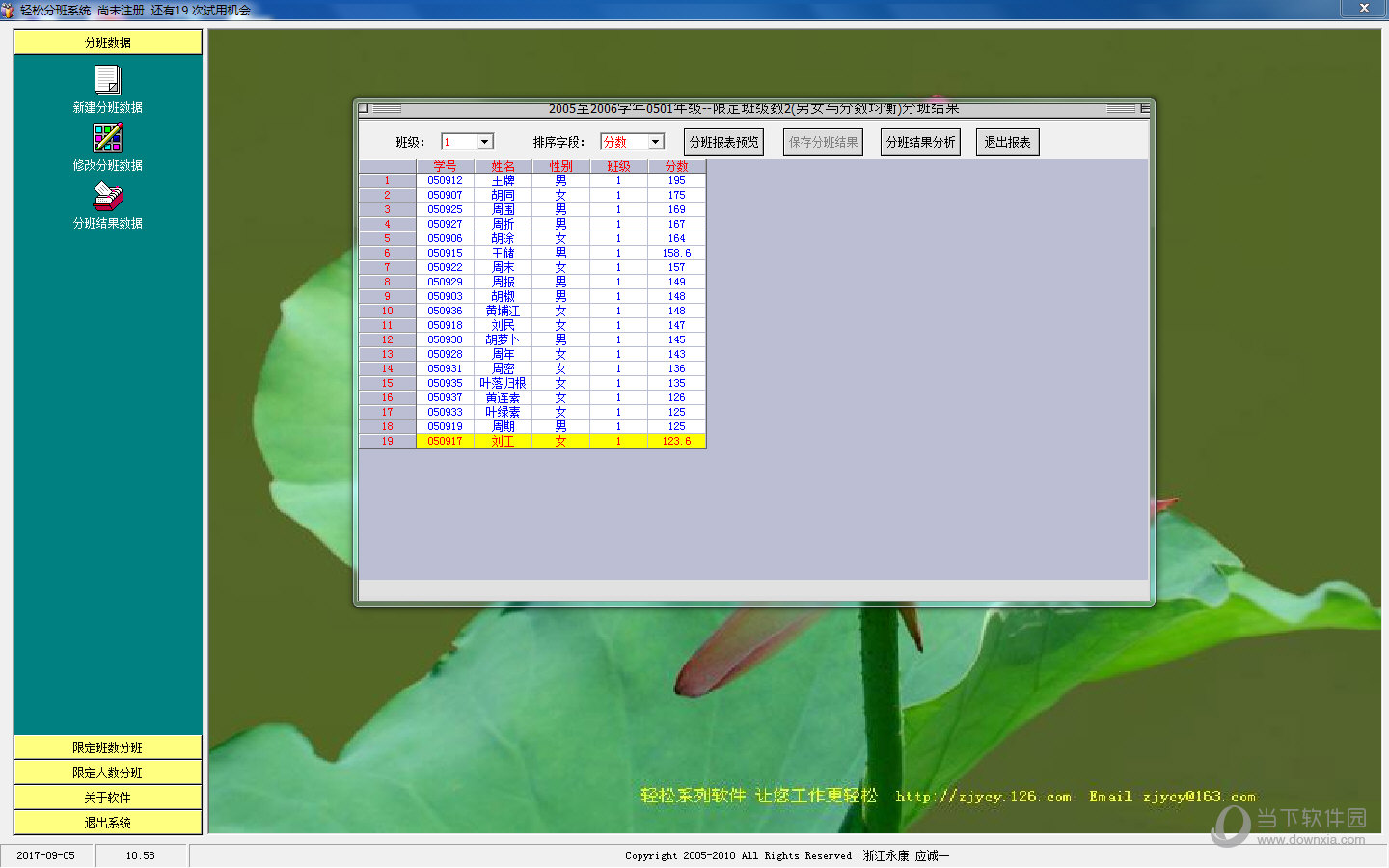This screenshot has height=868, width=1389.
Task: Click the 分班报表预览 button
Action: (x=723, y=142)
